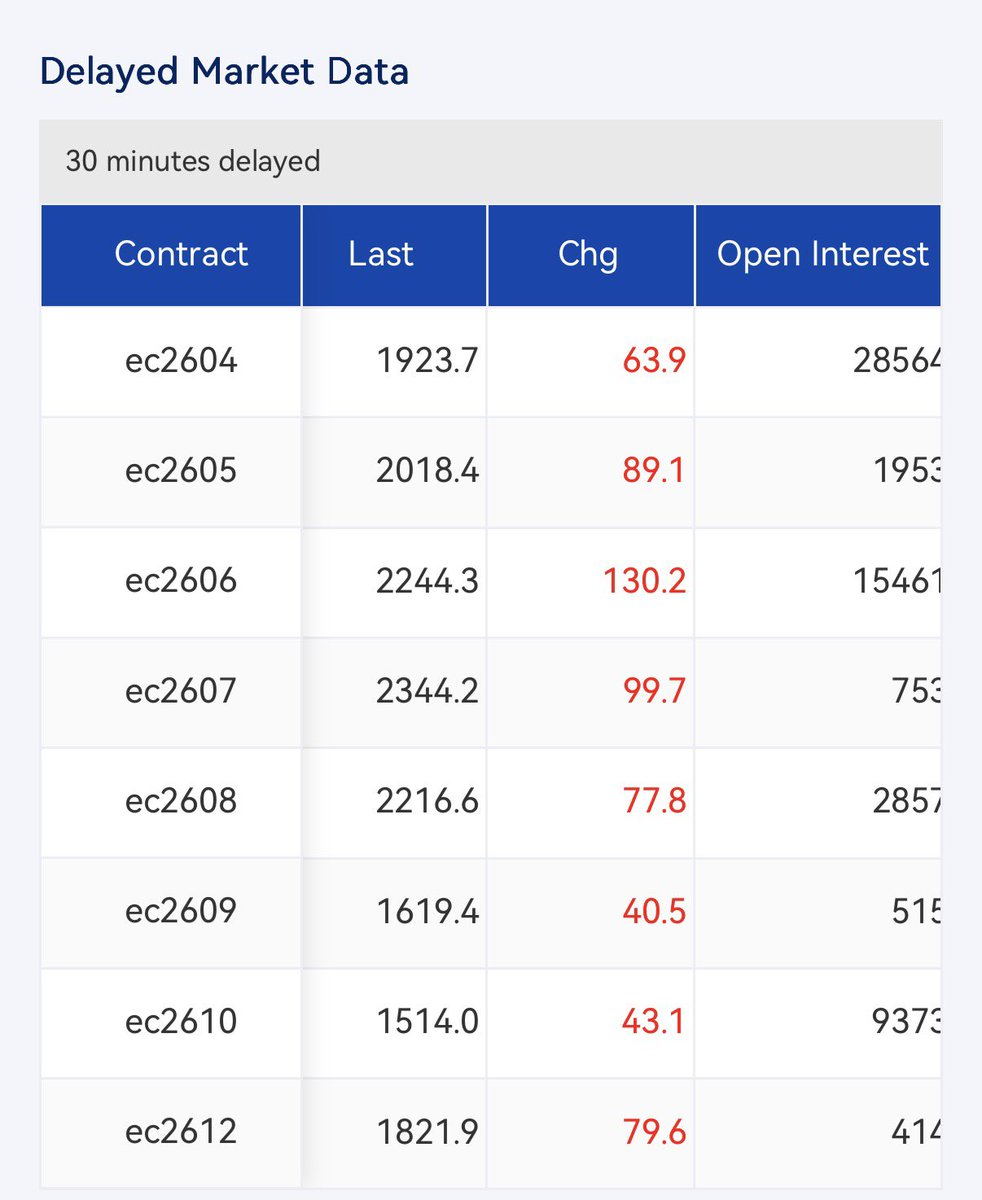Click change value 89.1

coord(654,471)
